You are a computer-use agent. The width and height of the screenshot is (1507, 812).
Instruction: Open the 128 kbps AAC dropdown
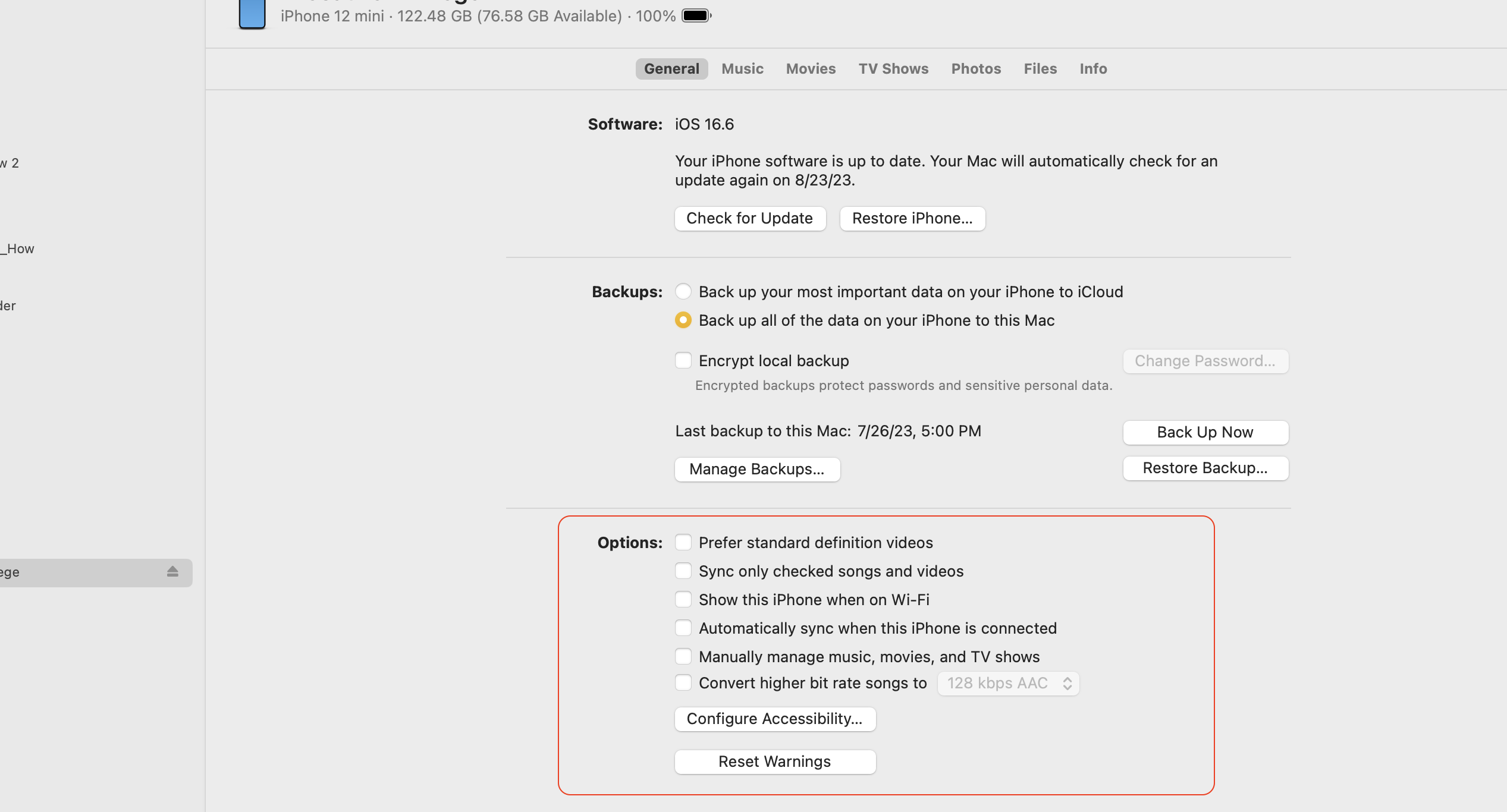1008,683
